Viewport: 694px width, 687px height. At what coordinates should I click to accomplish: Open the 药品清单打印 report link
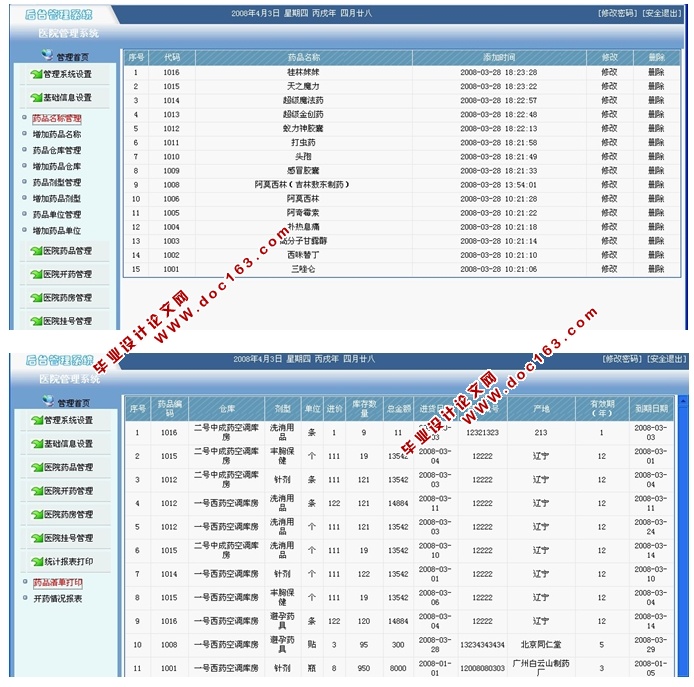point(58,583)
